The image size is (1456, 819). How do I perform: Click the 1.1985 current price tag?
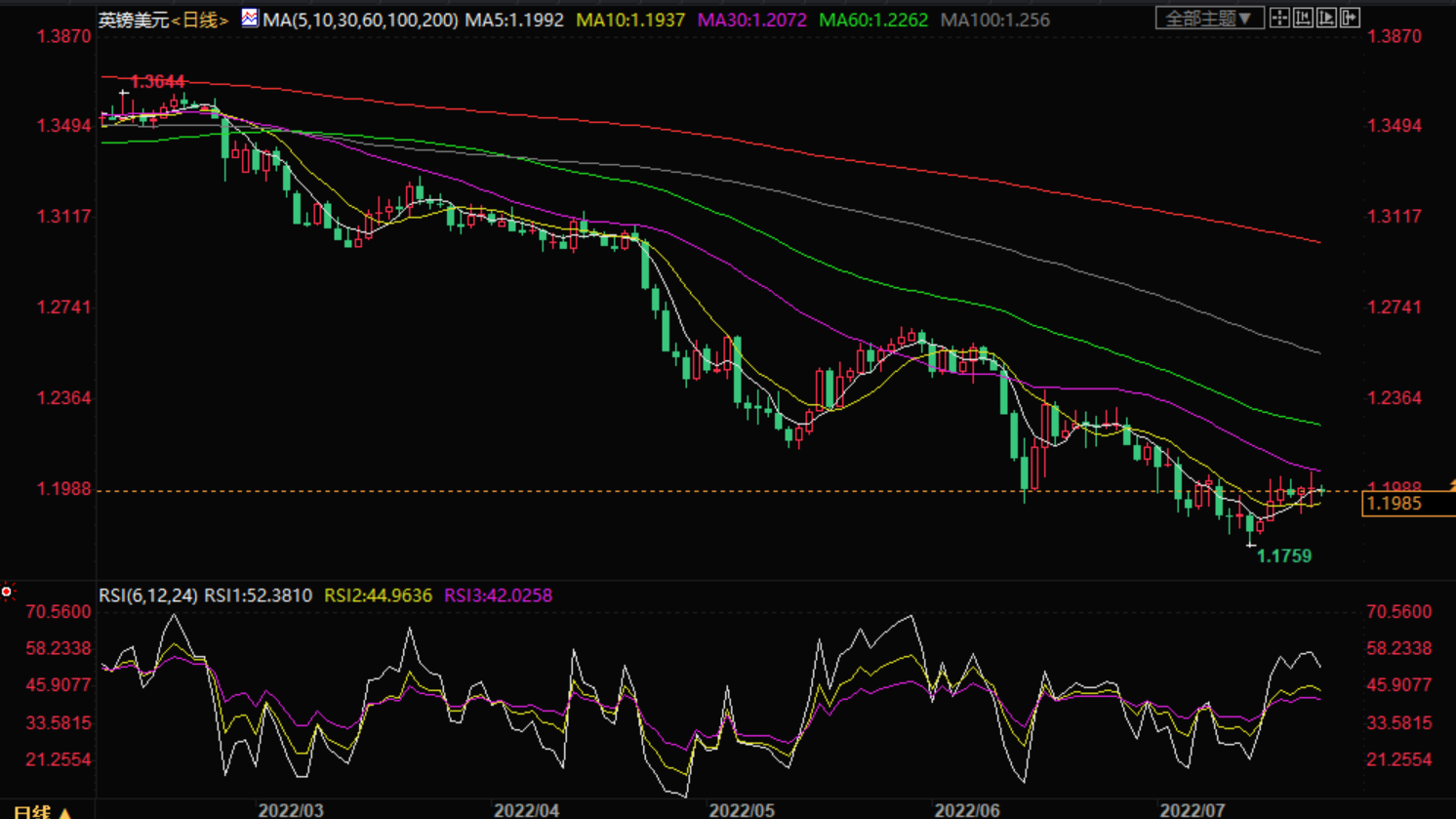[x=1395, y=504]
